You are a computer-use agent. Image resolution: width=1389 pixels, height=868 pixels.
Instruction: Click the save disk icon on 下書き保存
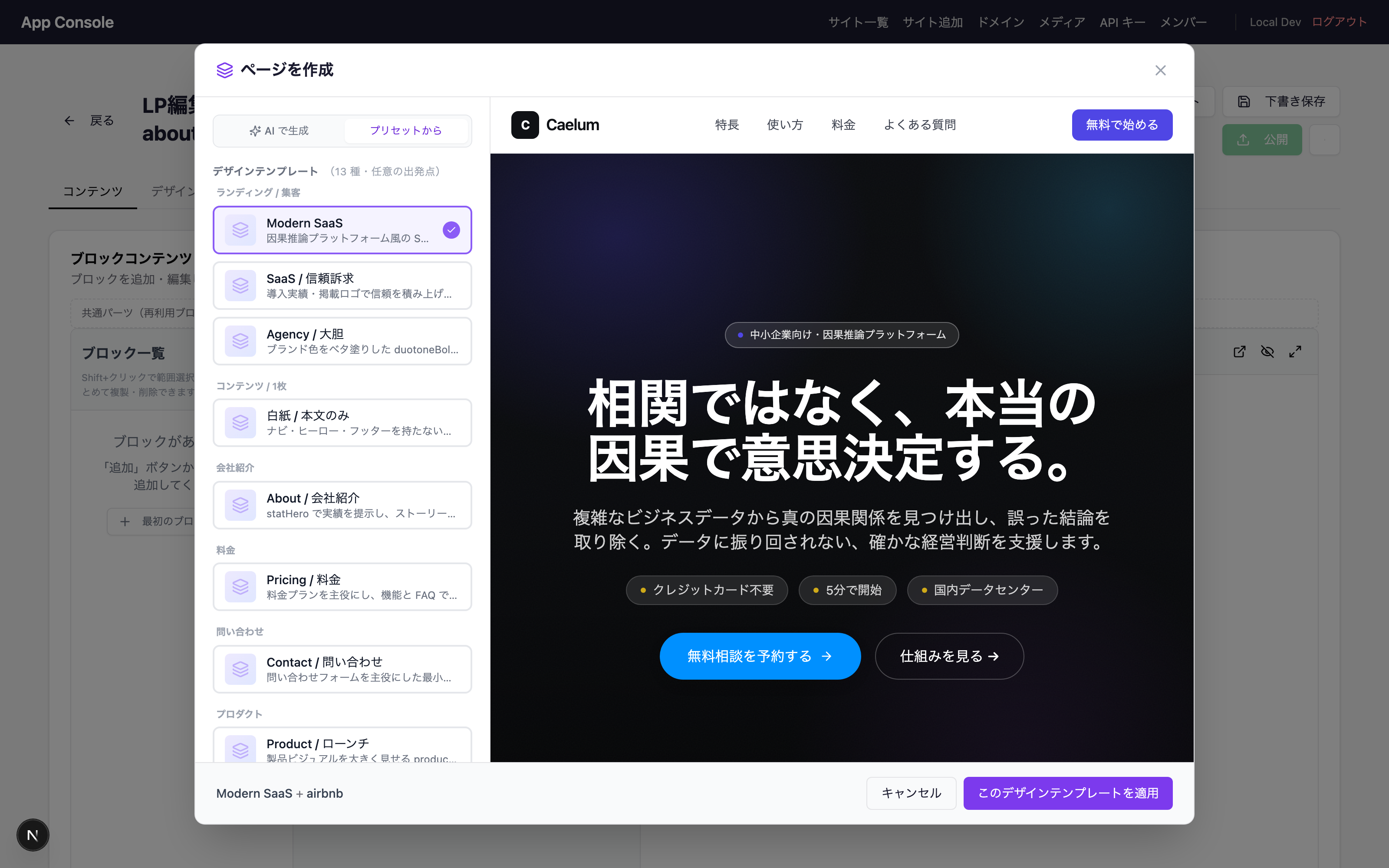tap(1244, 102)
